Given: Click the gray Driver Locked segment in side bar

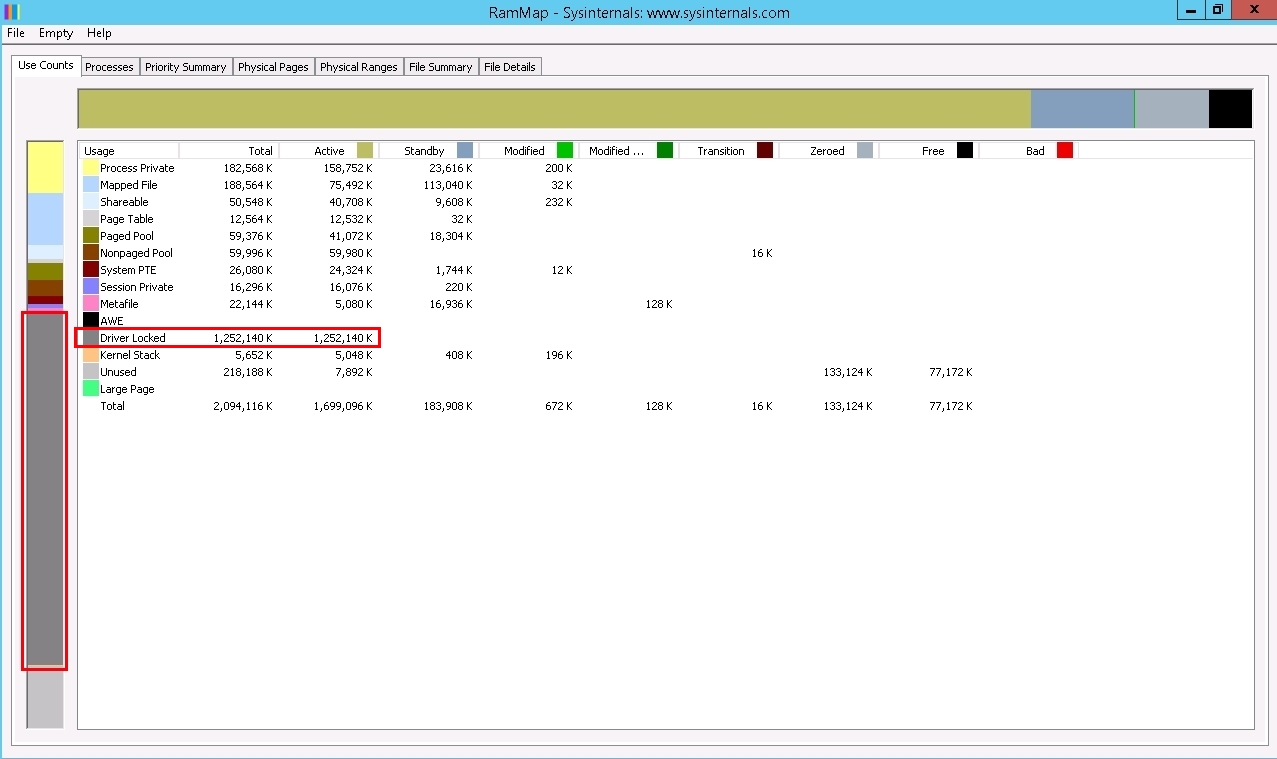Looking at the screenshot, I should 45,490.
